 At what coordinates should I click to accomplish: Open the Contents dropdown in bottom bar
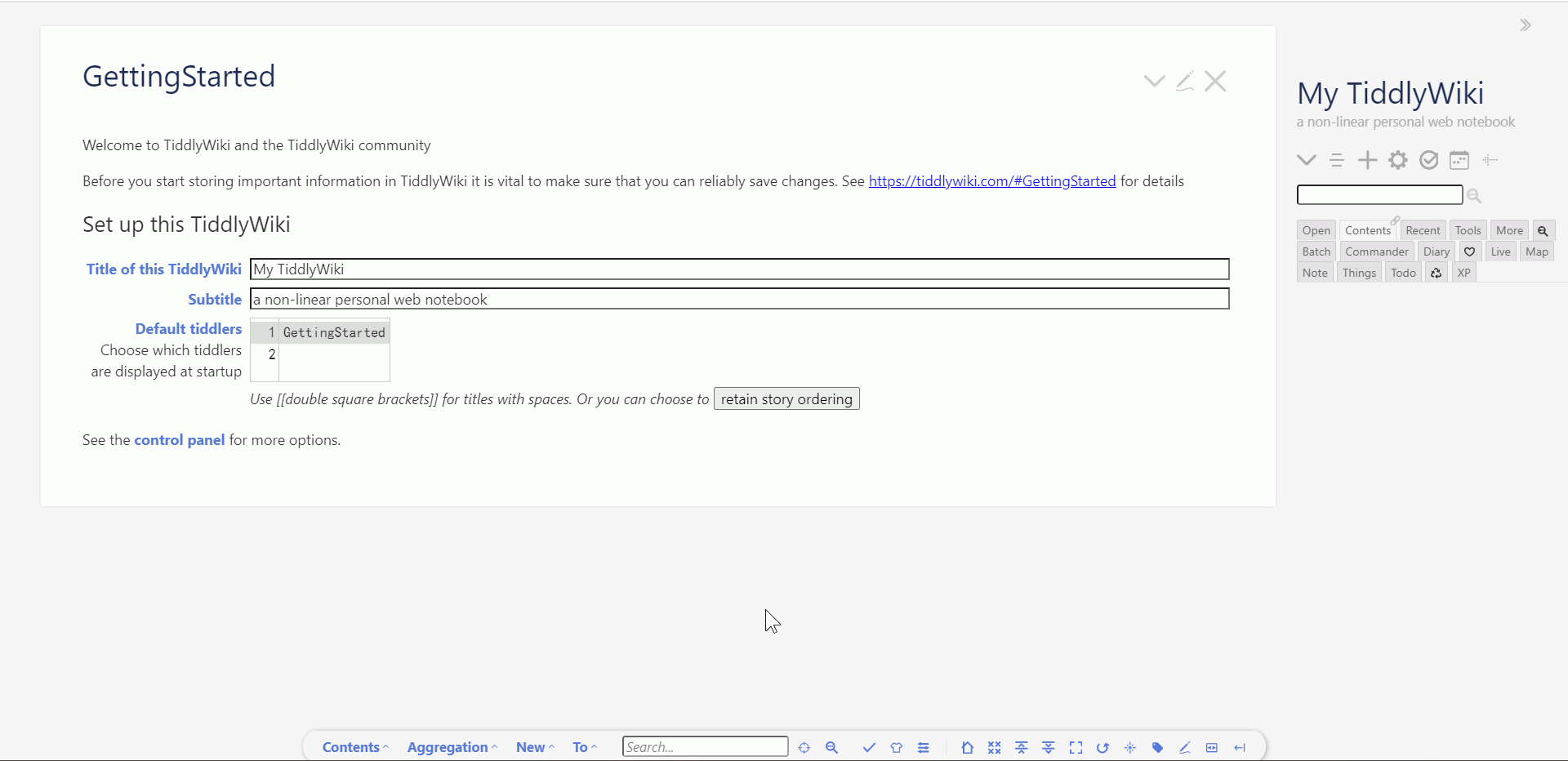[x=355, y=747]
